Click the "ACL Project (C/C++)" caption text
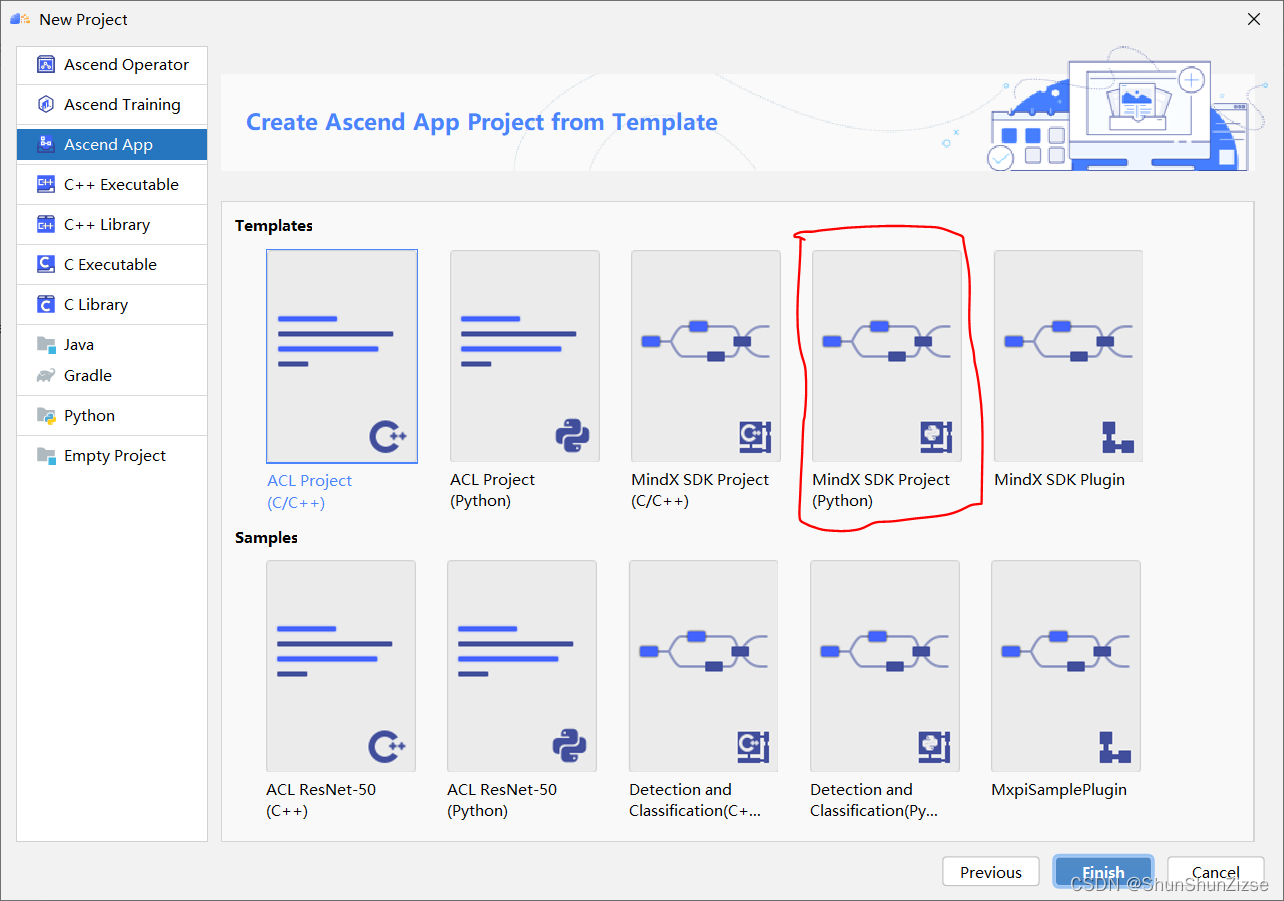Viewport: 1284px width, 901px height. tap(309, 491)
